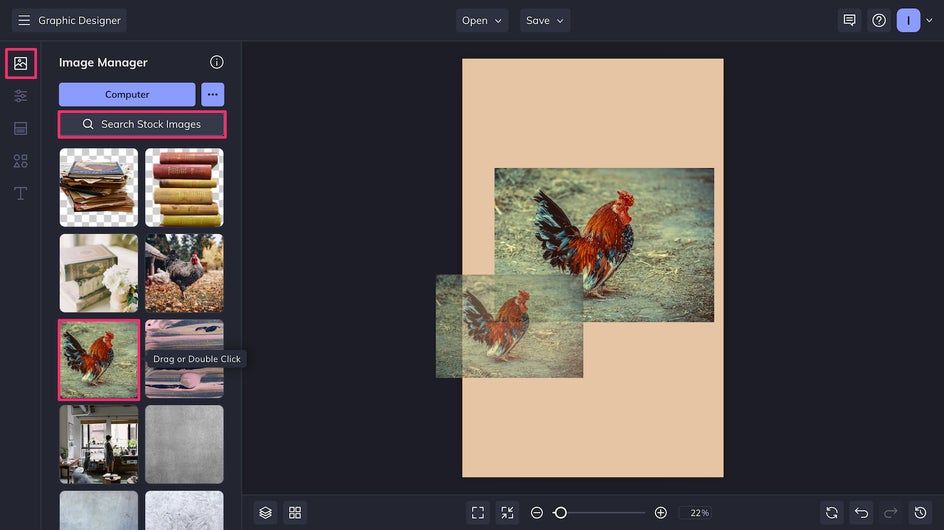Select the books with white flowers thumbnail
This screenshot has width=944, height=530.
pos(99,273)
